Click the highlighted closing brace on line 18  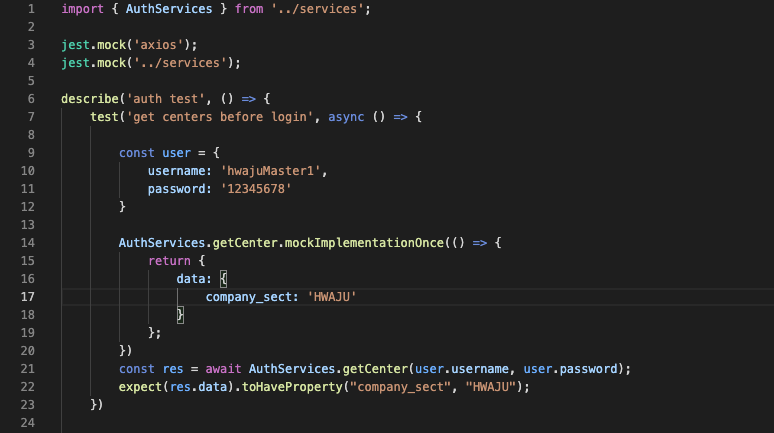tap(180, 315)
